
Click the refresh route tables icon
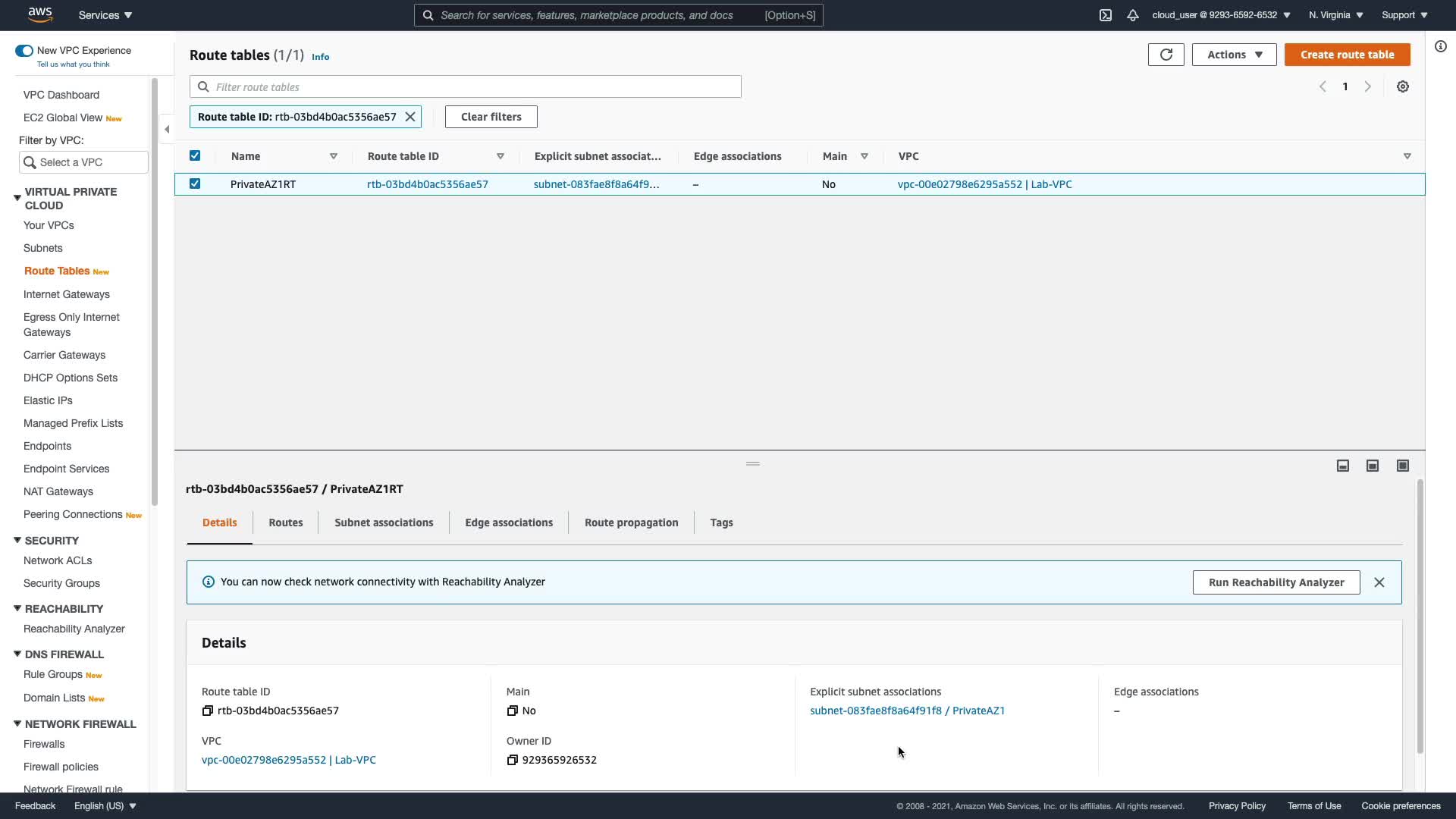[x=1166, y=55]
